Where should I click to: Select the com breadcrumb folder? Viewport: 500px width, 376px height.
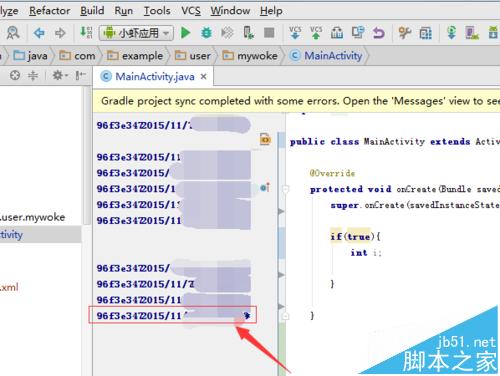click(77, 56)
